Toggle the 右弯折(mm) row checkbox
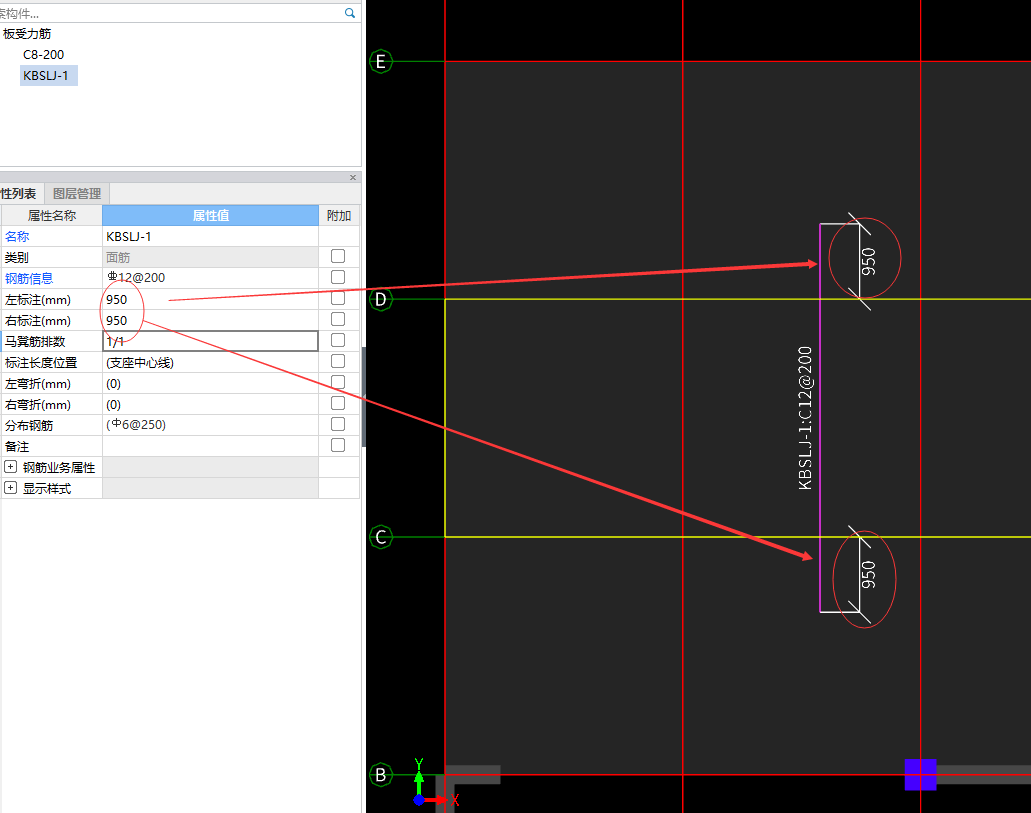 [338, 404]
